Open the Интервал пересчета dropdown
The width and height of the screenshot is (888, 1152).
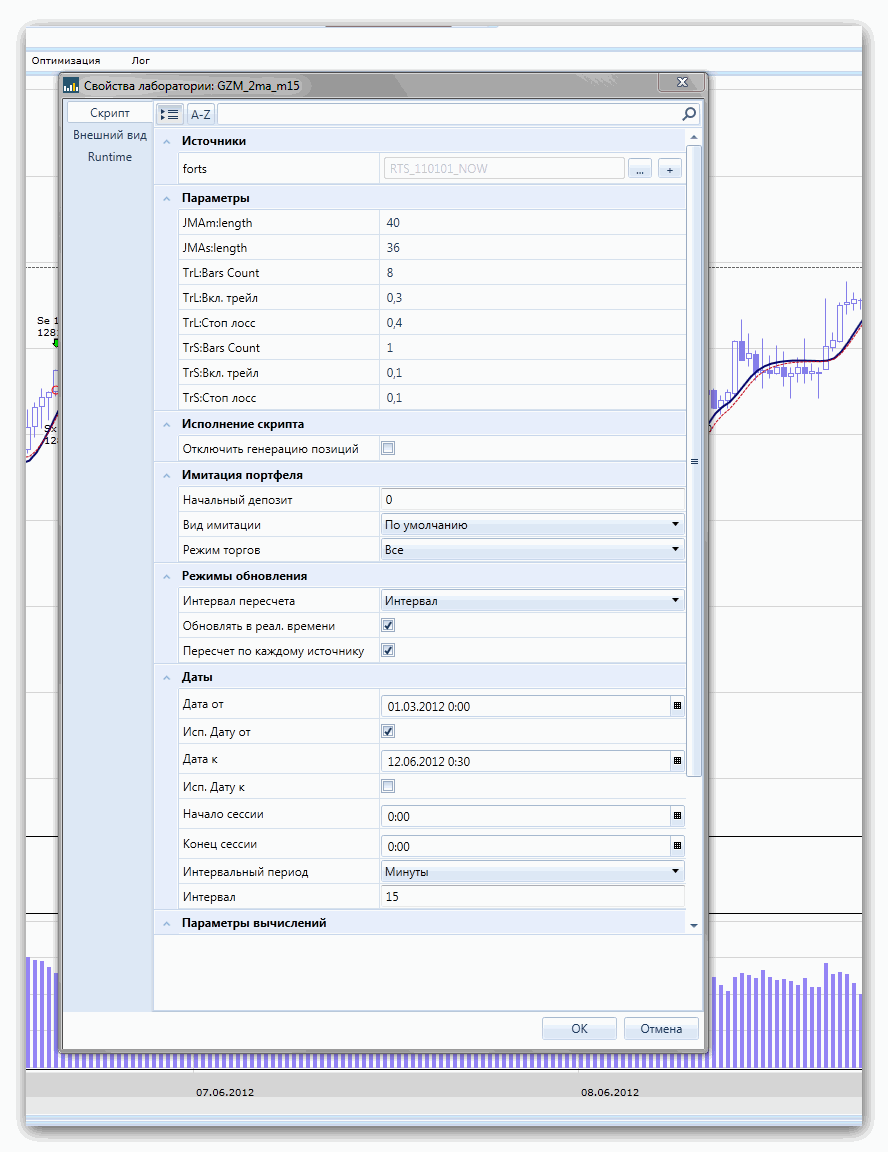coord(533,600)
